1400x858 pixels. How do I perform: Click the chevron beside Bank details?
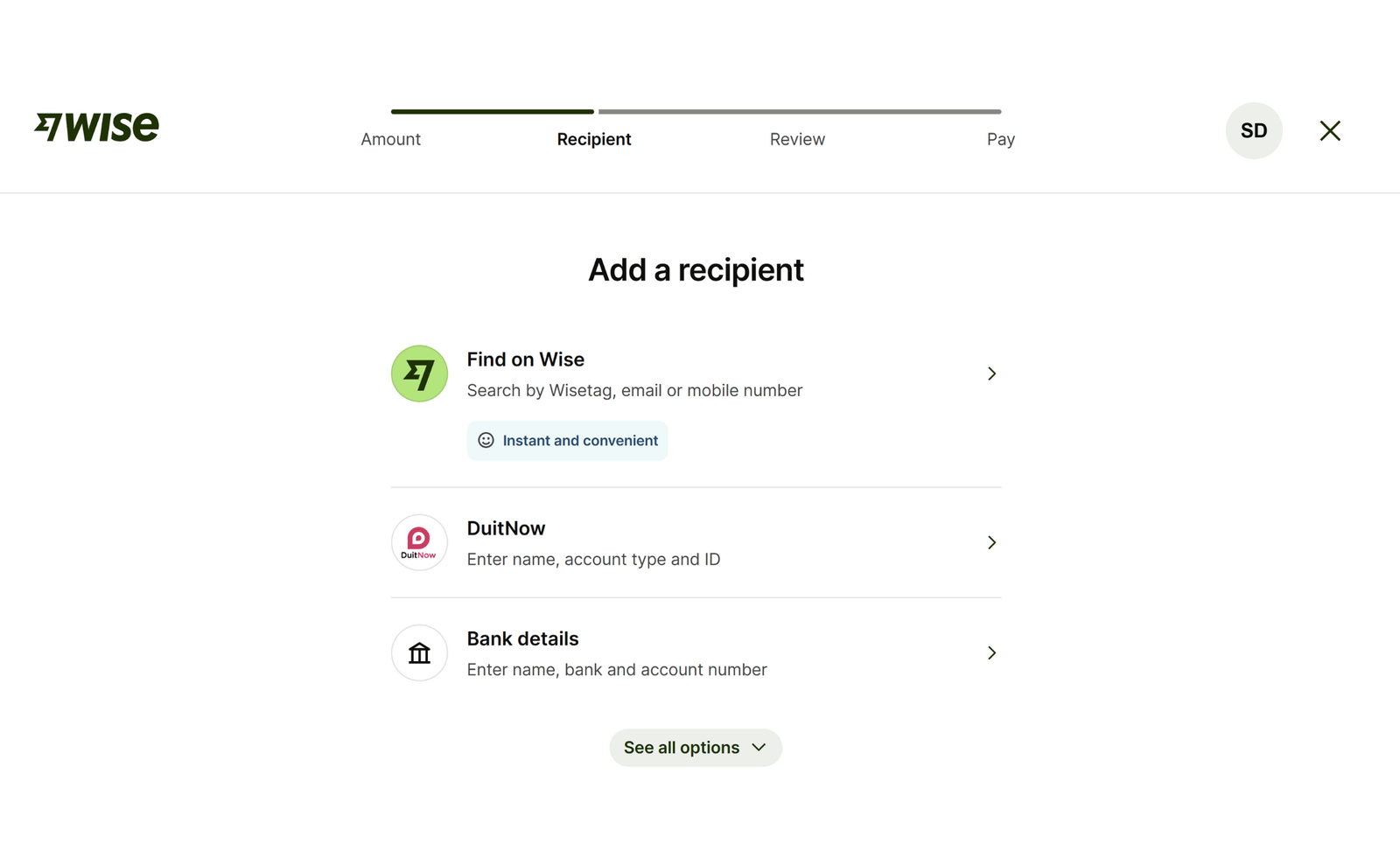click(x=991, y=652)
